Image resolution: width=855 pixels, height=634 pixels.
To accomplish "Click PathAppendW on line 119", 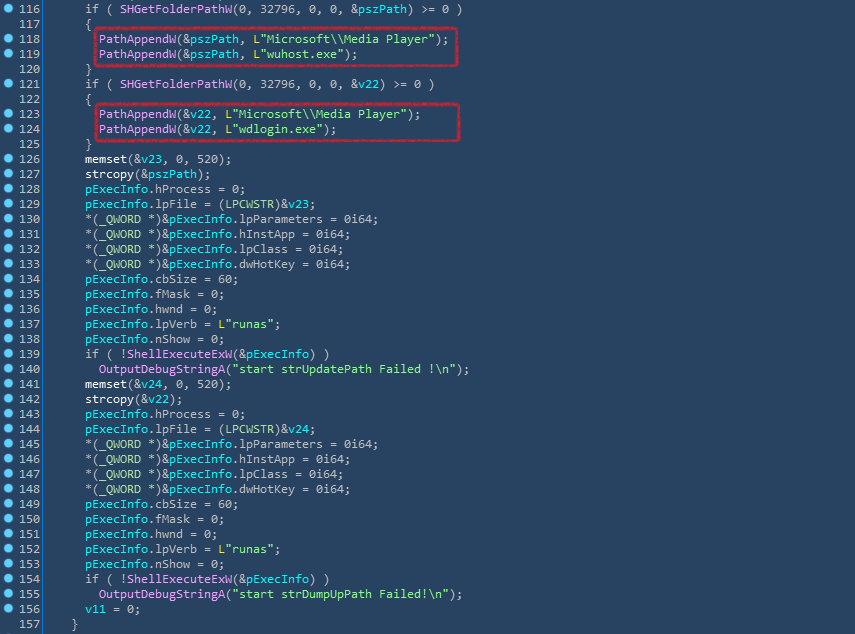I will pyautogui.click(x=137, y=54).
